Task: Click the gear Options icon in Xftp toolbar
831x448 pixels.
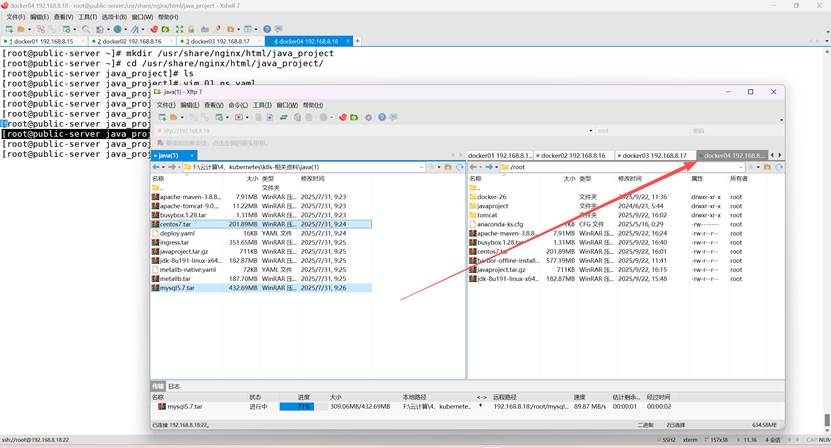Action: click(x=368, y=117)
